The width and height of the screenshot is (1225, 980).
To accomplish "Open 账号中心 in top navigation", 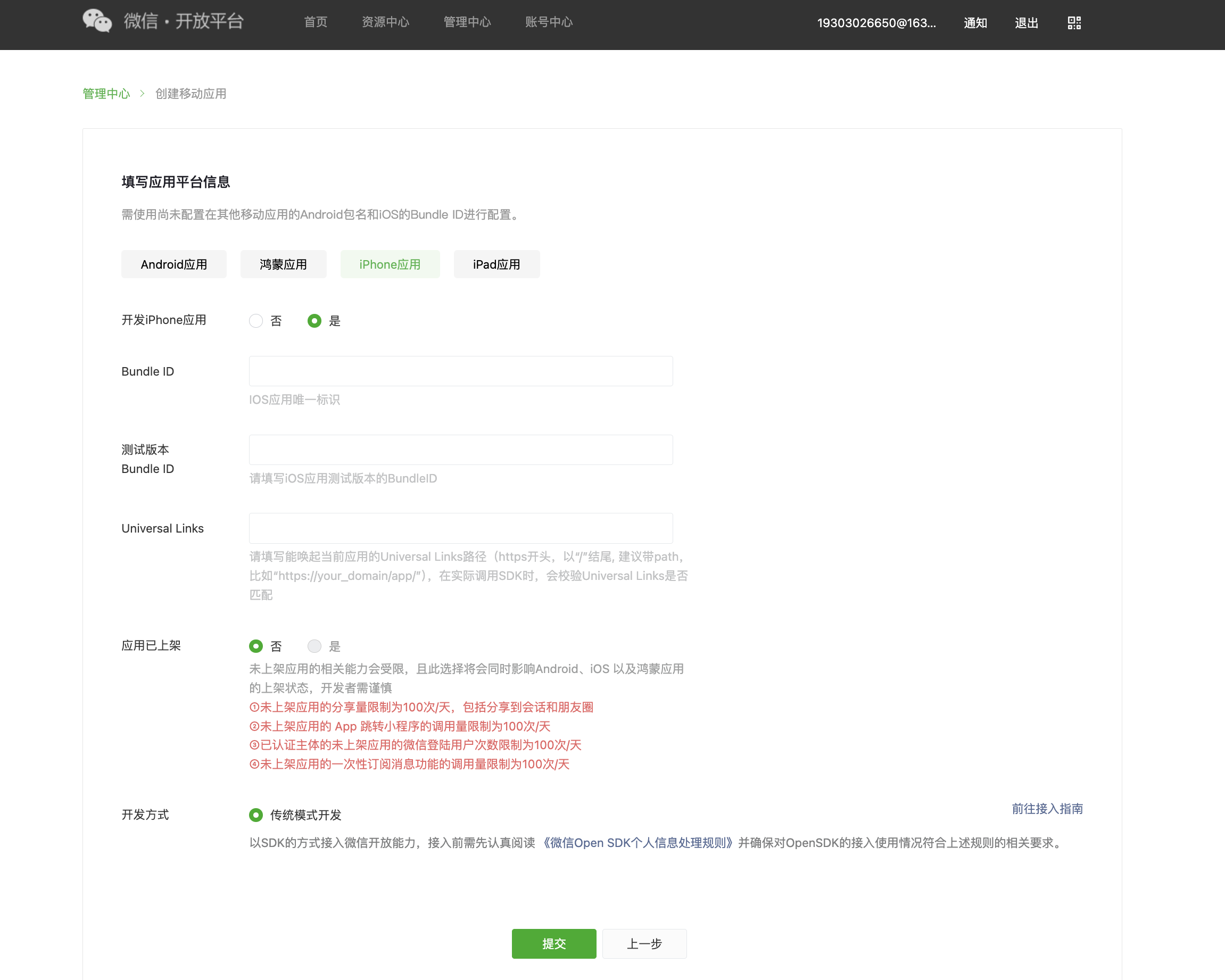I will (x=549, y=22).
